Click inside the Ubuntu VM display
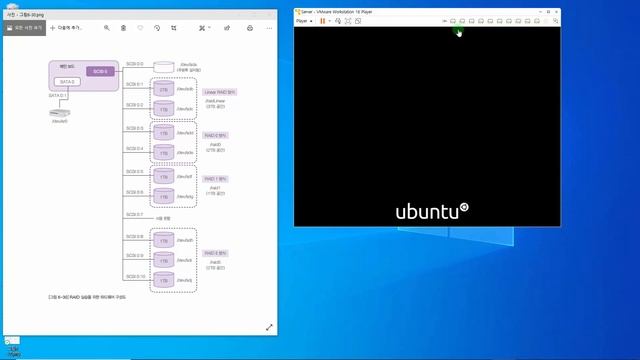This screenshot has height=360, width=640. 427,127
